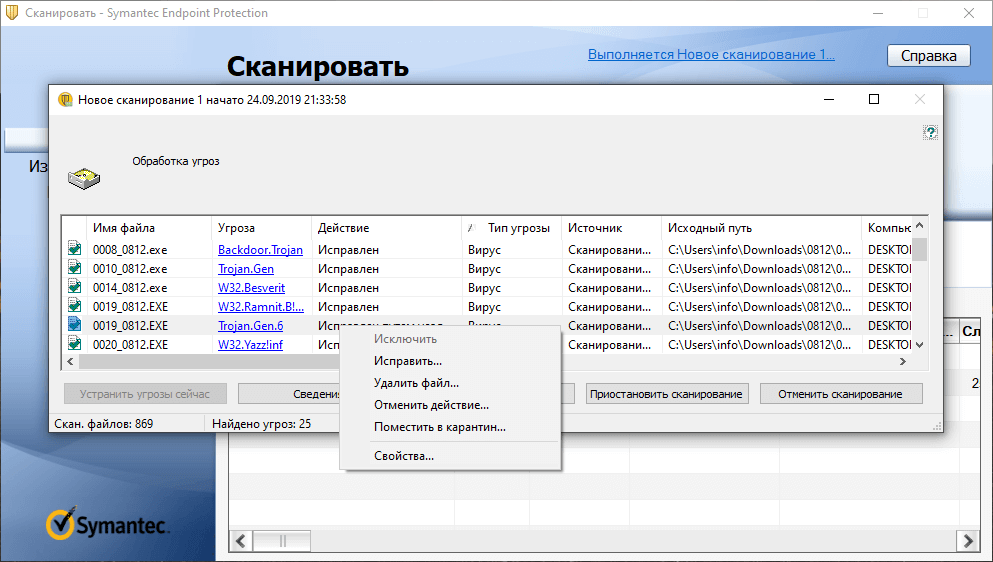
Task: Click the threat list scroll right arrow
Action: coord(902,361)
